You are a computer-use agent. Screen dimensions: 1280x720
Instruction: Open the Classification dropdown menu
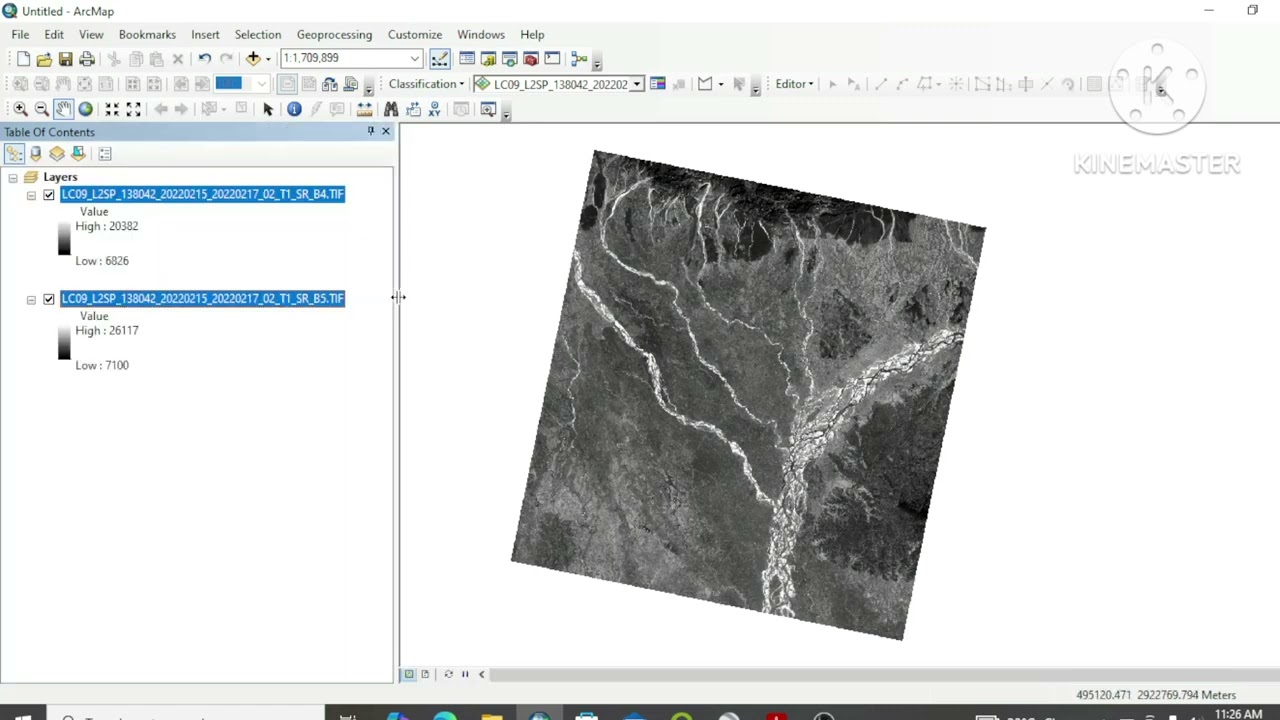pos(426,84)
